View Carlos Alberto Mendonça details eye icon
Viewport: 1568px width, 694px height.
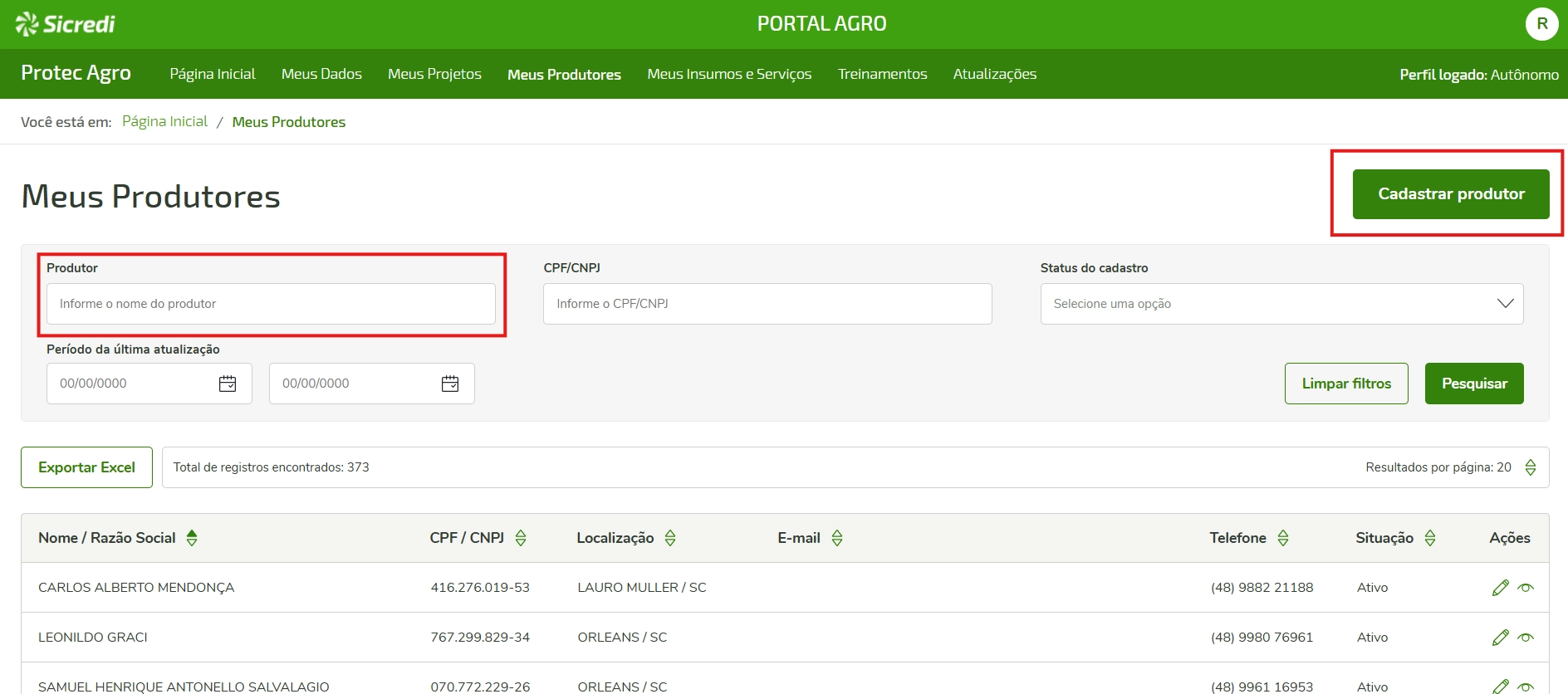coord(1526,588)
